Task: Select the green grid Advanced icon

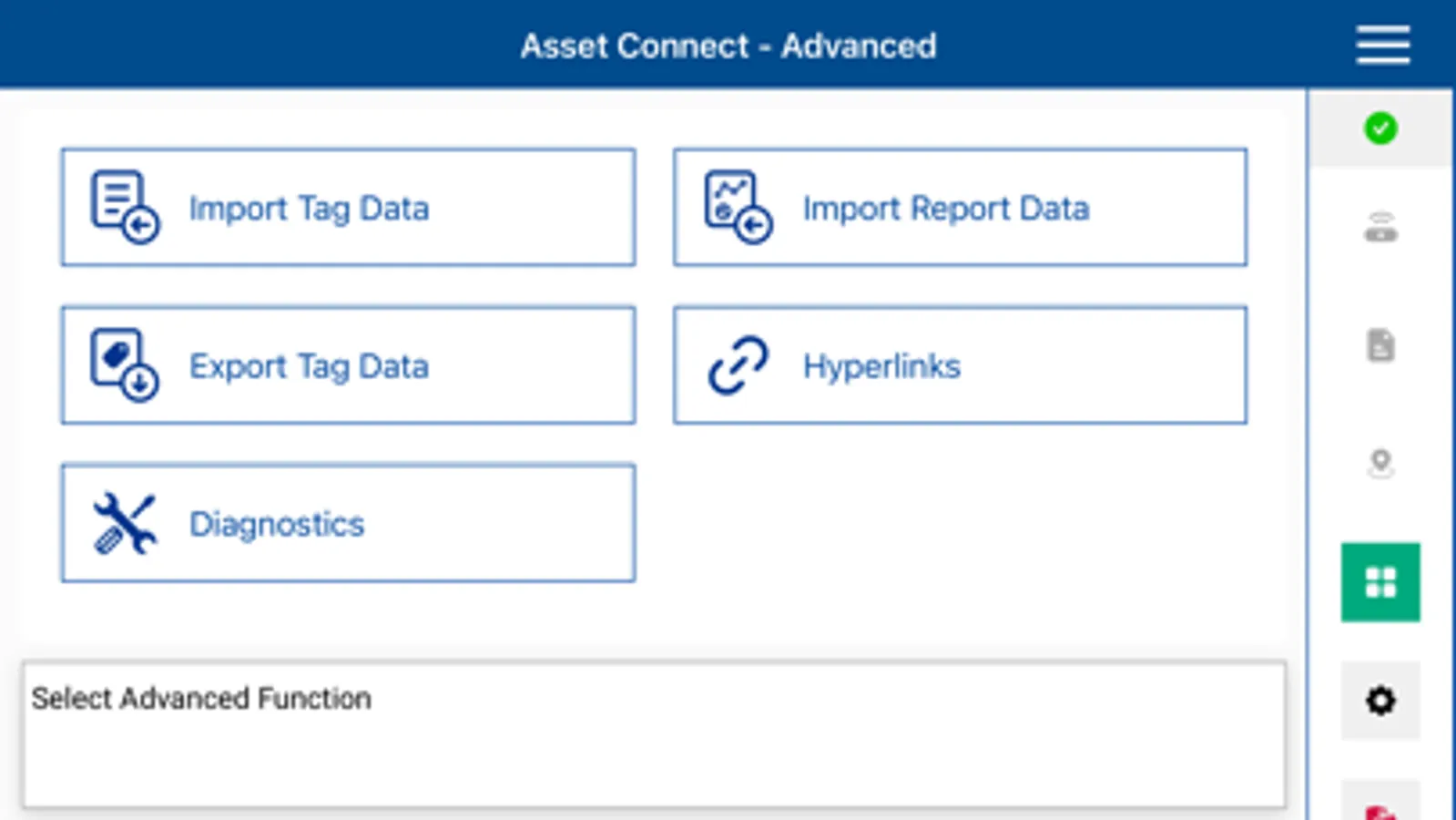Action: (1380, 582)
